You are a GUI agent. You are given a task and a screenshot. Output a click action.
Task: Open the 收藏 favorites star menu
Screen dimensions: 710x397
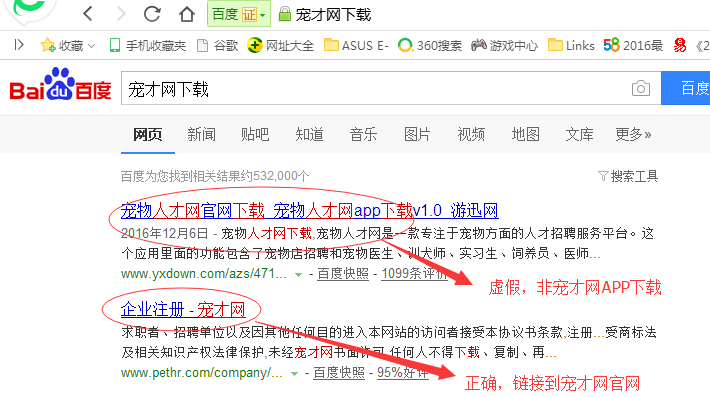pyautogui.click(x=67, y=45)
